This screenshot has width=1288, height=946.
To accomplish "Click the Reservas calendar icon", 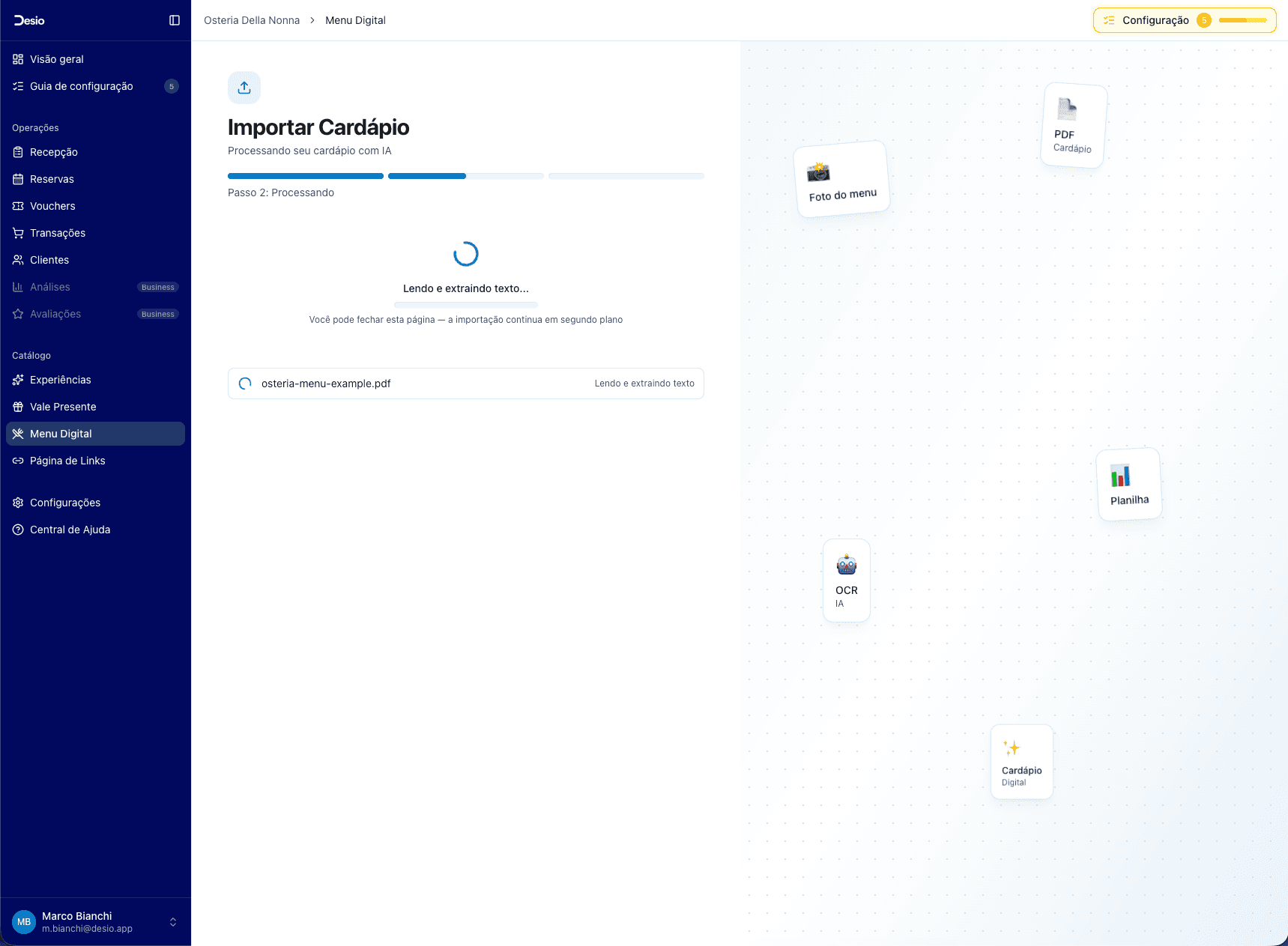I will [x=18, y=179].
